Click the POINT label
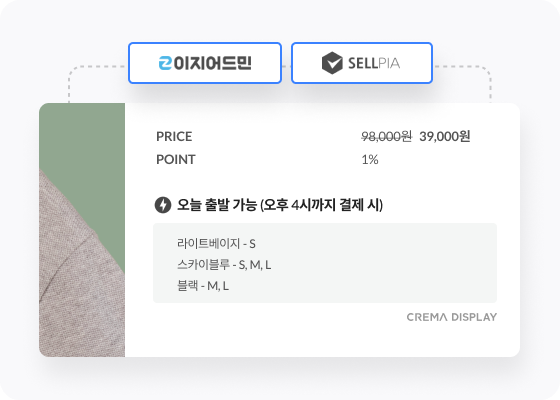This screenshot has width=560, height=400. [x=176, y=159]
